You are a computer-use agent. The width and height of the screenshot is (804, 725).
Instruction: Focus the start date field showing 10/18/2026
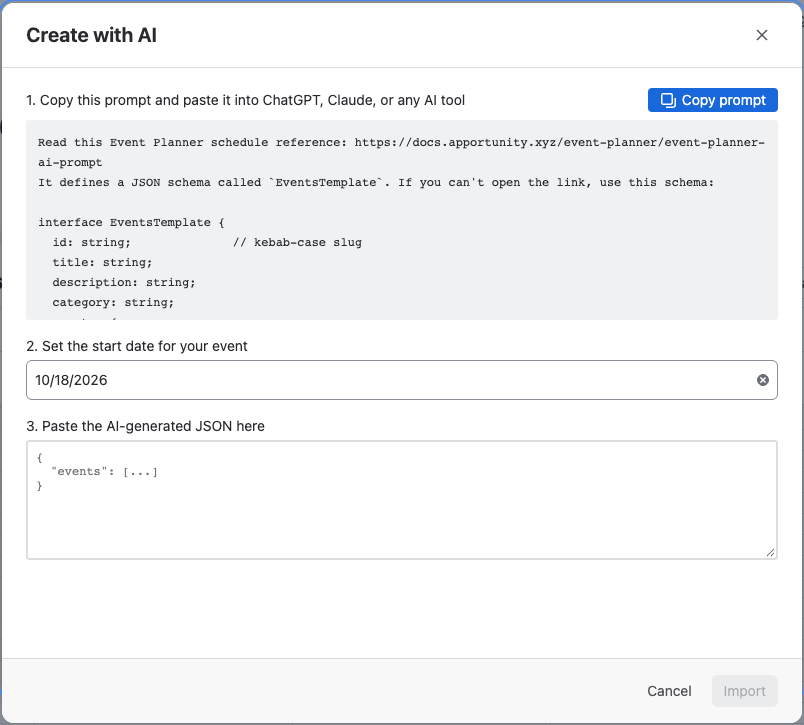tap(401, 380)
